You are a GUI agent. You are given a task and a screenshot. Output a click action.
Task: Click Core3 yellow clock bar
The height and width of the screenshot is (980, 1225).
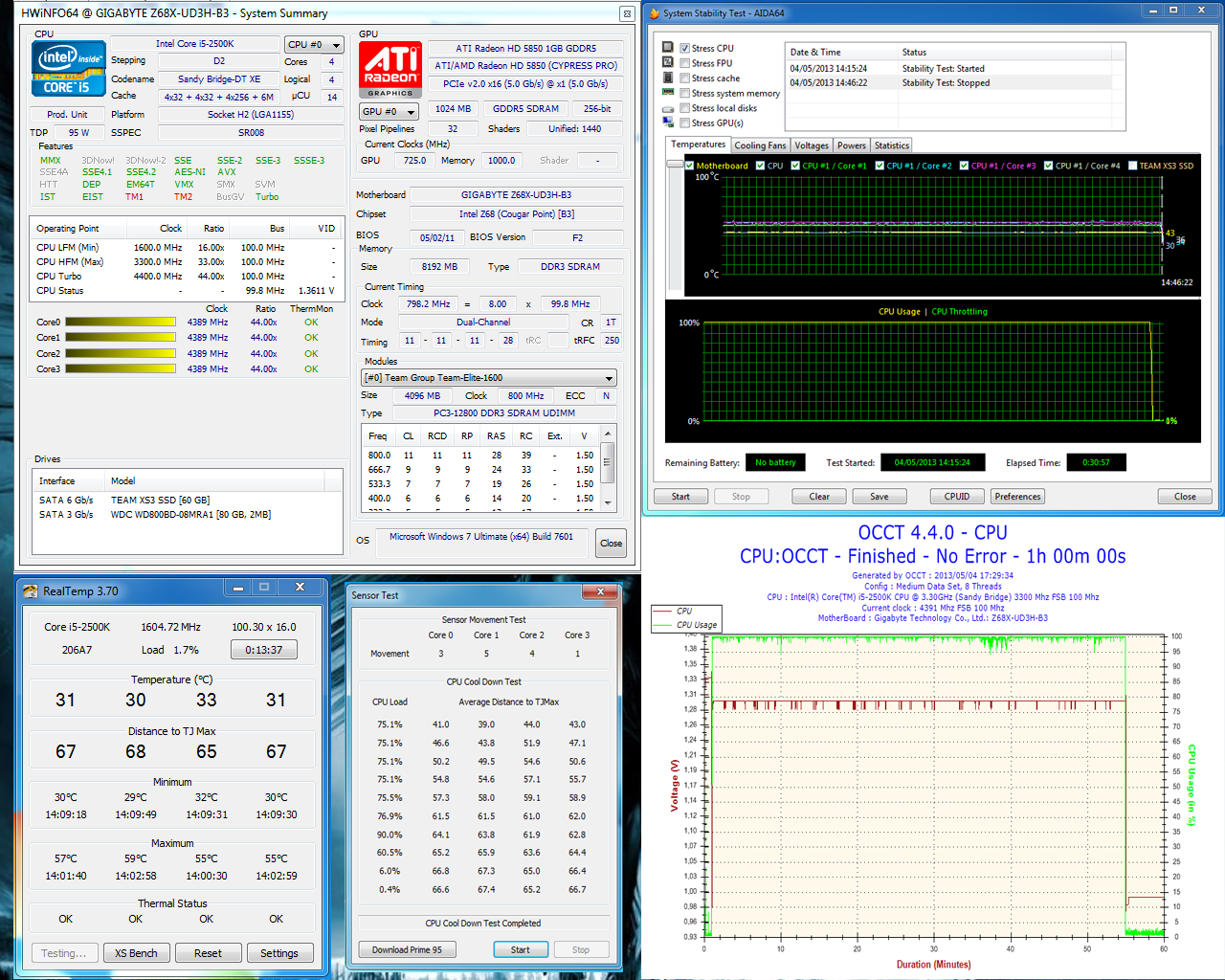click(x=120, y=369)
